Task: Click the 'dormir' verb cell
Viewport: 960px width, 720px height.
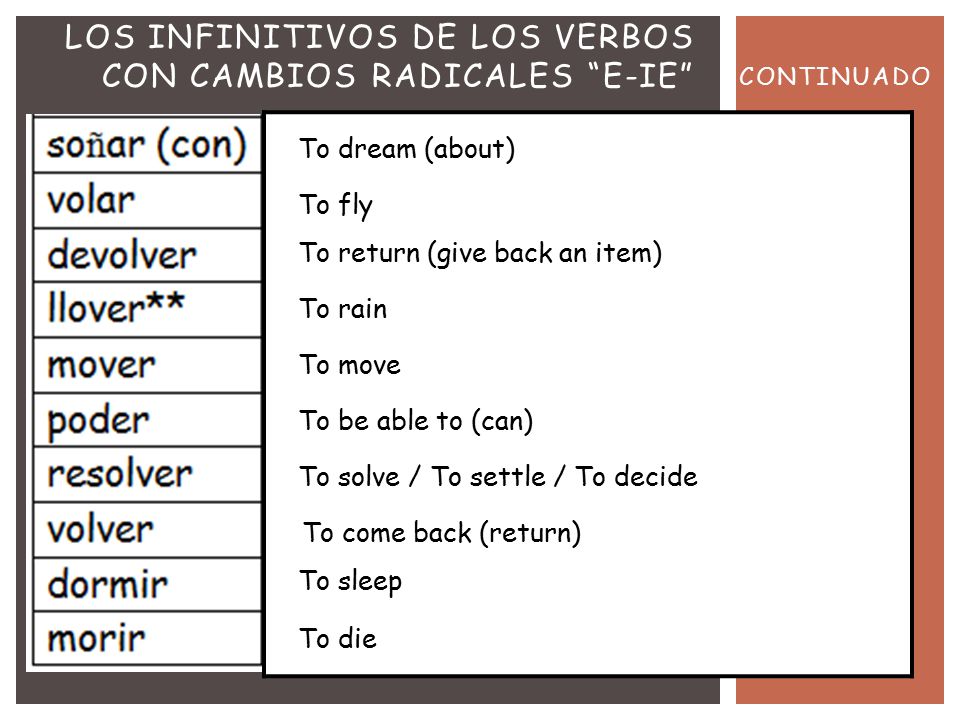Action: (x=147, y=584)
